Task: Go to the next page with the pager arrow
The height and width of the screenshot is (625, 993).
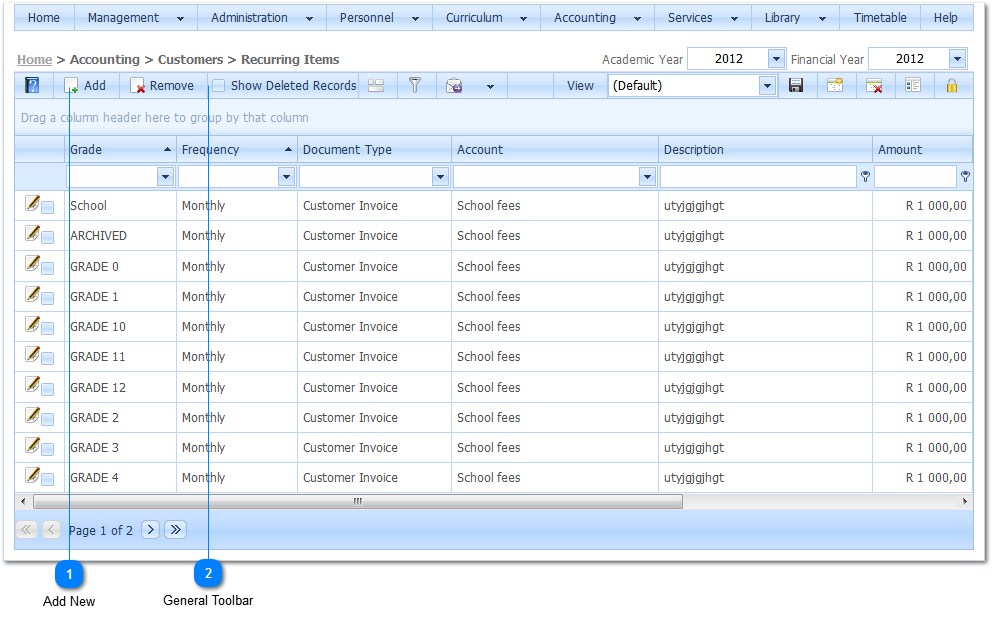Action: point(150,529)
